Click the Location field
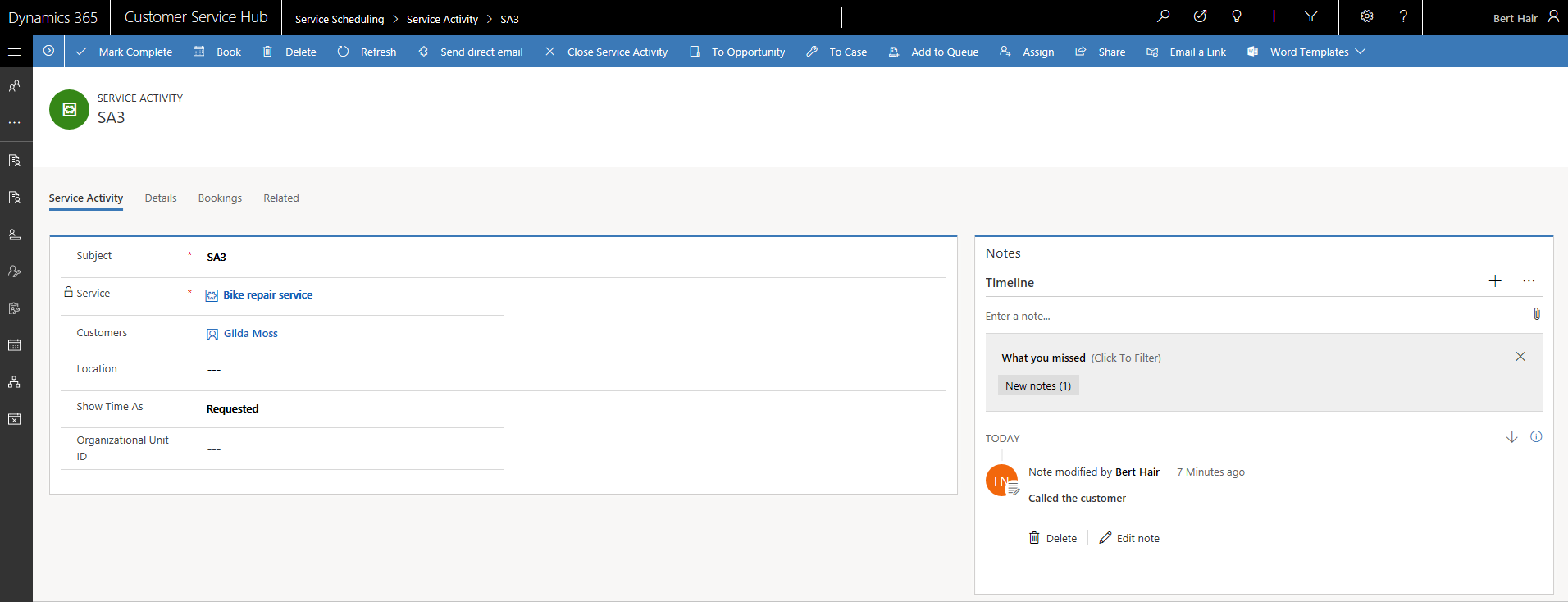The width and height of the screenshot is (1568, 602). click(x=576, y=370)
